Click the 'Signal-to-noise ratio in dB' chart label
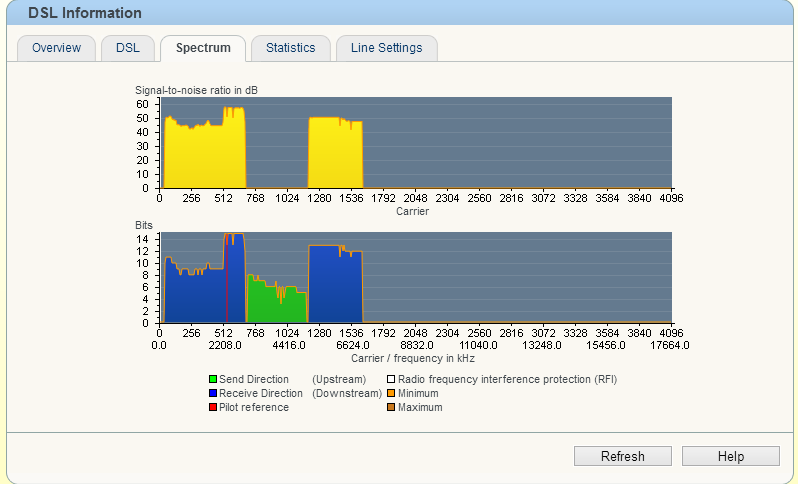 196,90
